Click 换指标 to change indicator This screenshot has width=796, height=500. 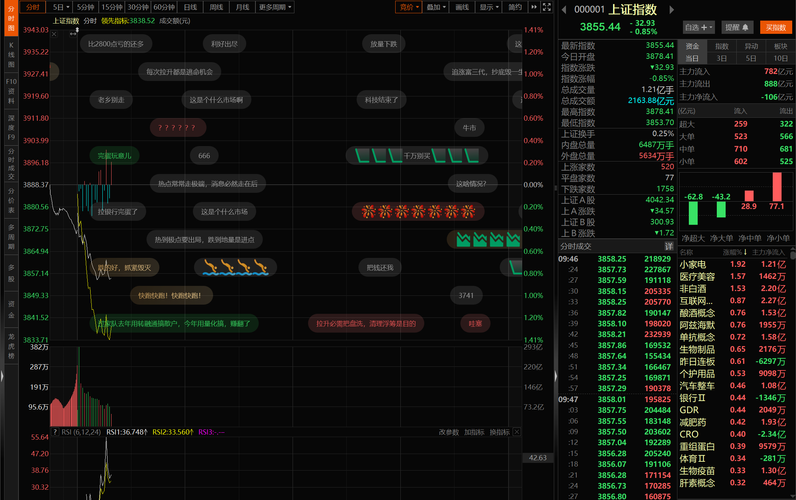click(500, 432)
